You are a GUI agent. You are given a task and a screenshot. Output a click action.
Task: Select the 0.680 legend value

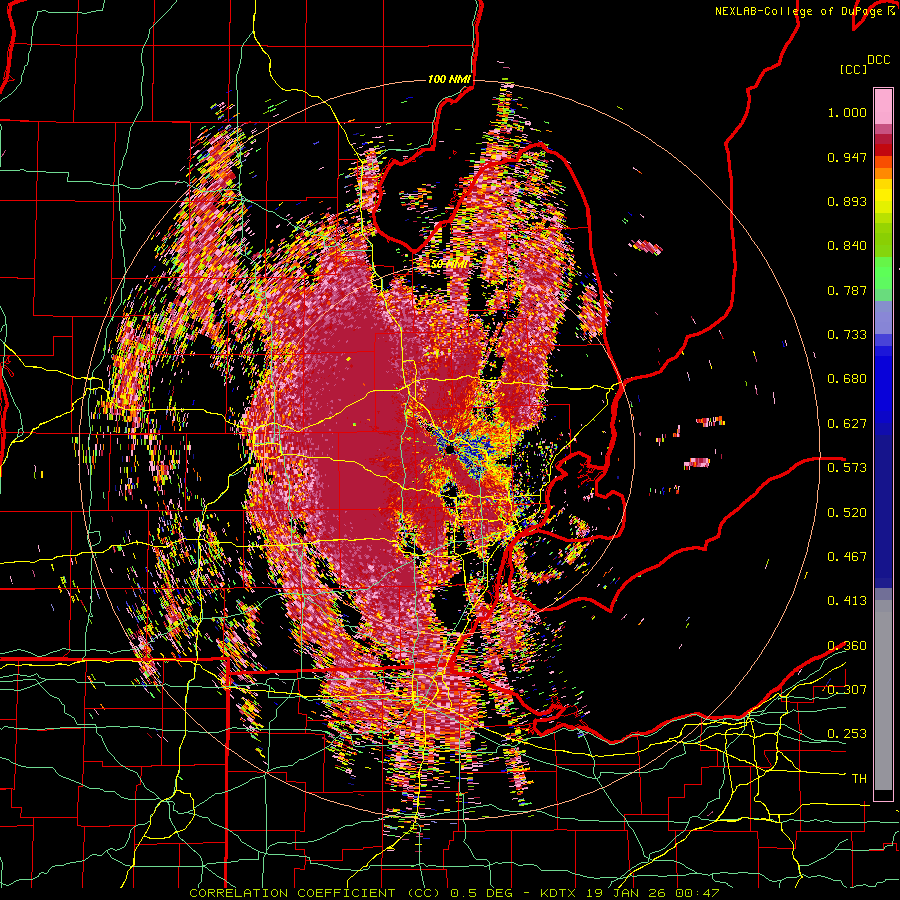point(847,379)
